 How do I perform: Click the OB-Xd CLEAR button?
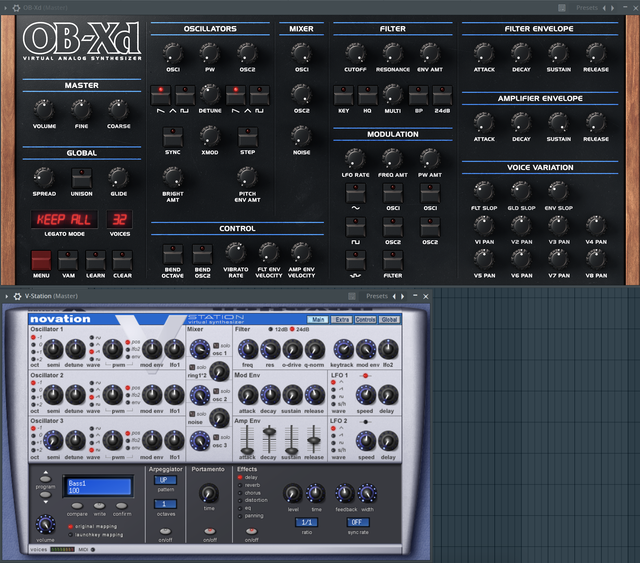(x=122, y=260)
